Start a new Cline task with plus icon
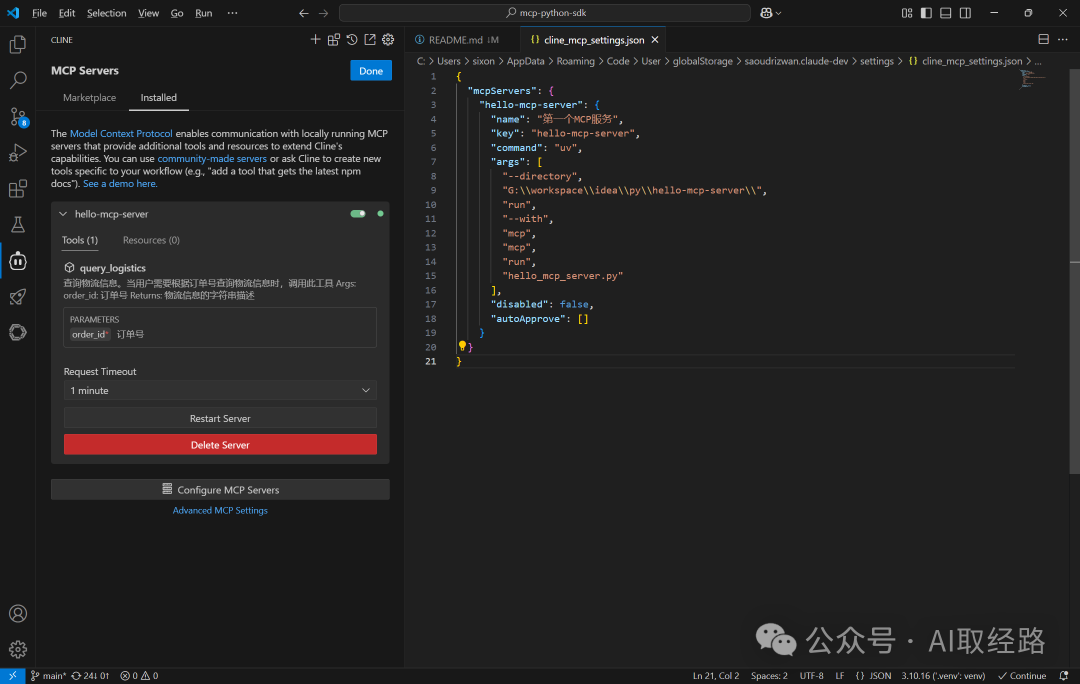The width and height of the screenshot is (1080, 684). pyautogui.click(x=315, y=40)
